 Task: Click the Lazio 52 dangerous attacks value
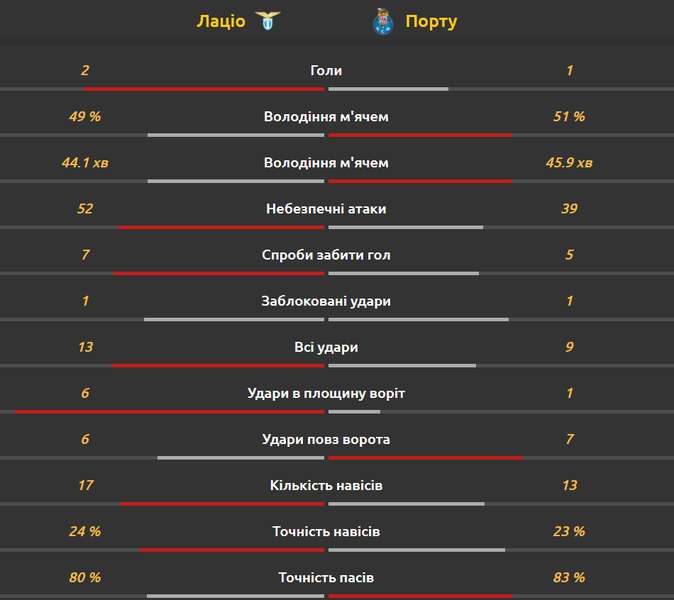pyautogui.click(x=85, y=209)
